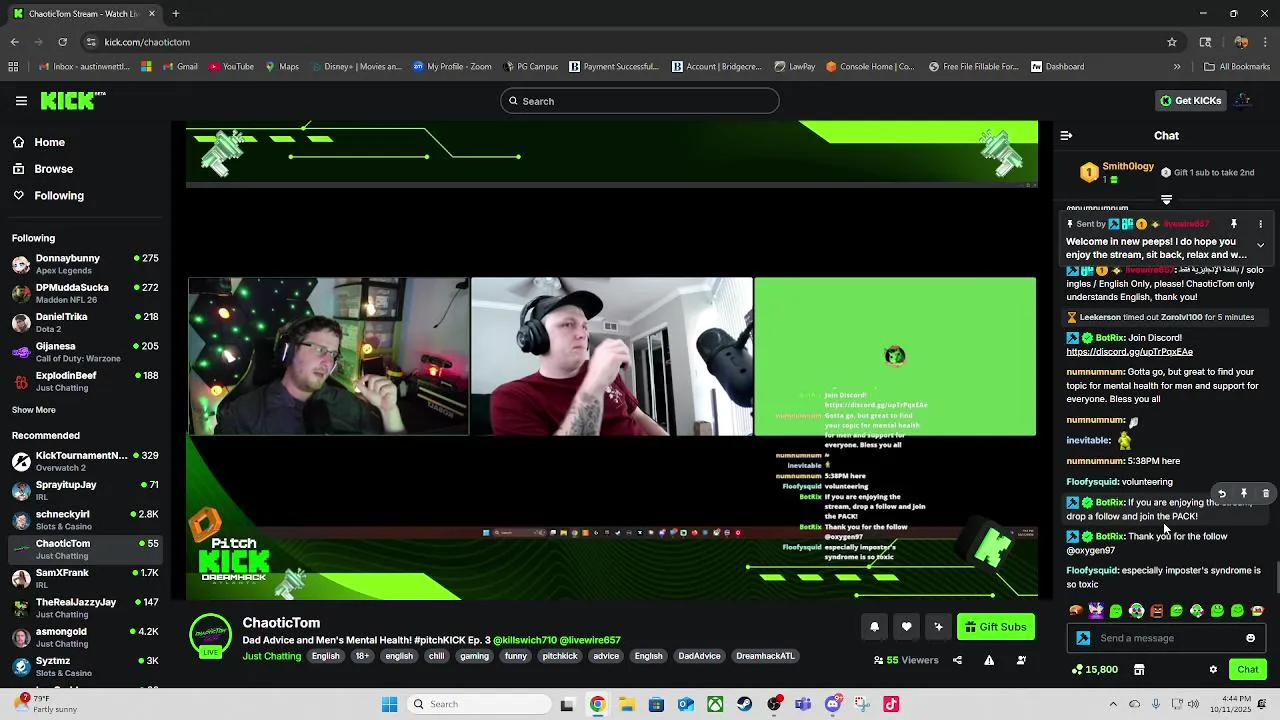Open asmongold channel in Recommended
Screen dimensions: 1280x720
coord(86,638)
